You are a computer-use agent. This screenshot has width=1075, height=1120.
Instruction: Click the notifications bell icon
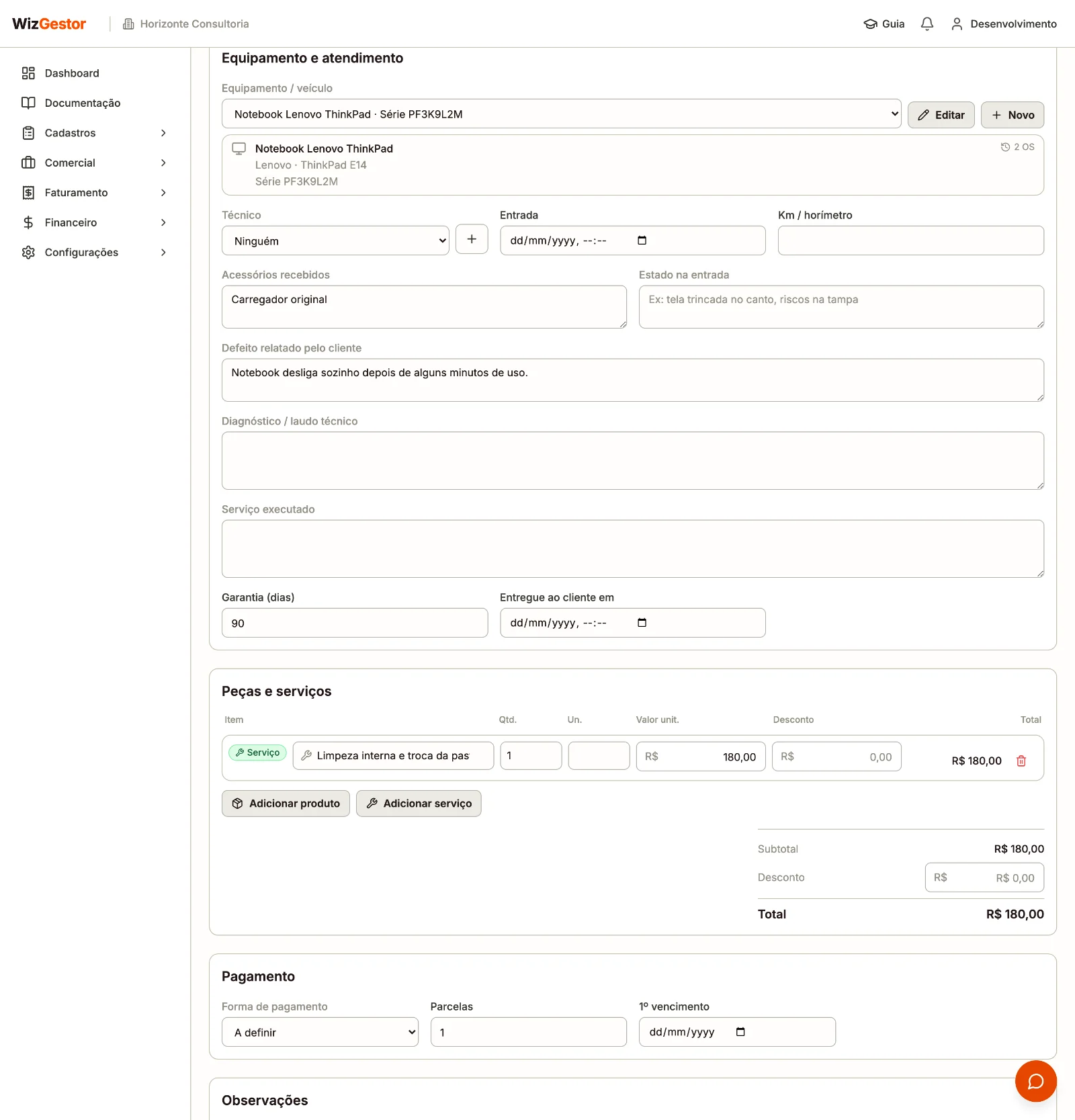click(x=927, y=24)
